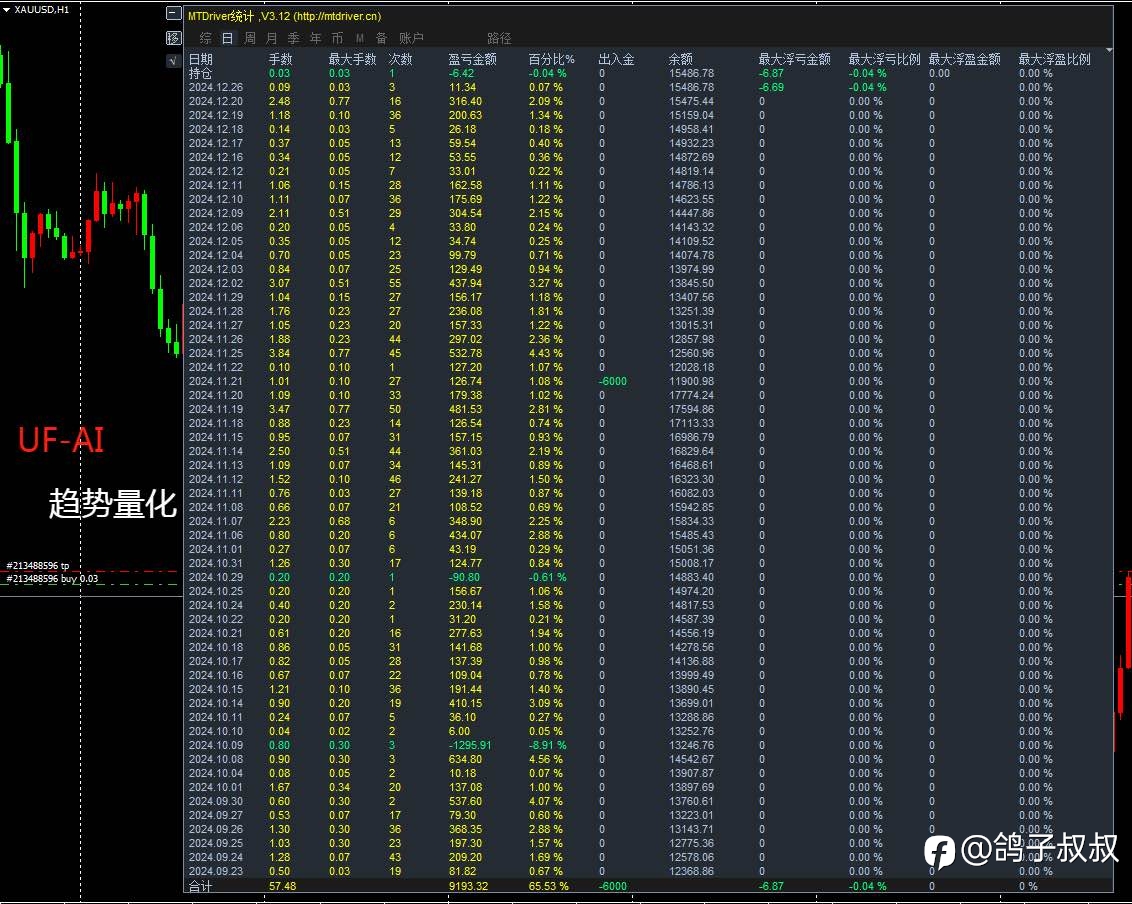Toggle the √ checkmark box beside the panel
Screen dimensions: 1132x904
click(x=173, y=61)
